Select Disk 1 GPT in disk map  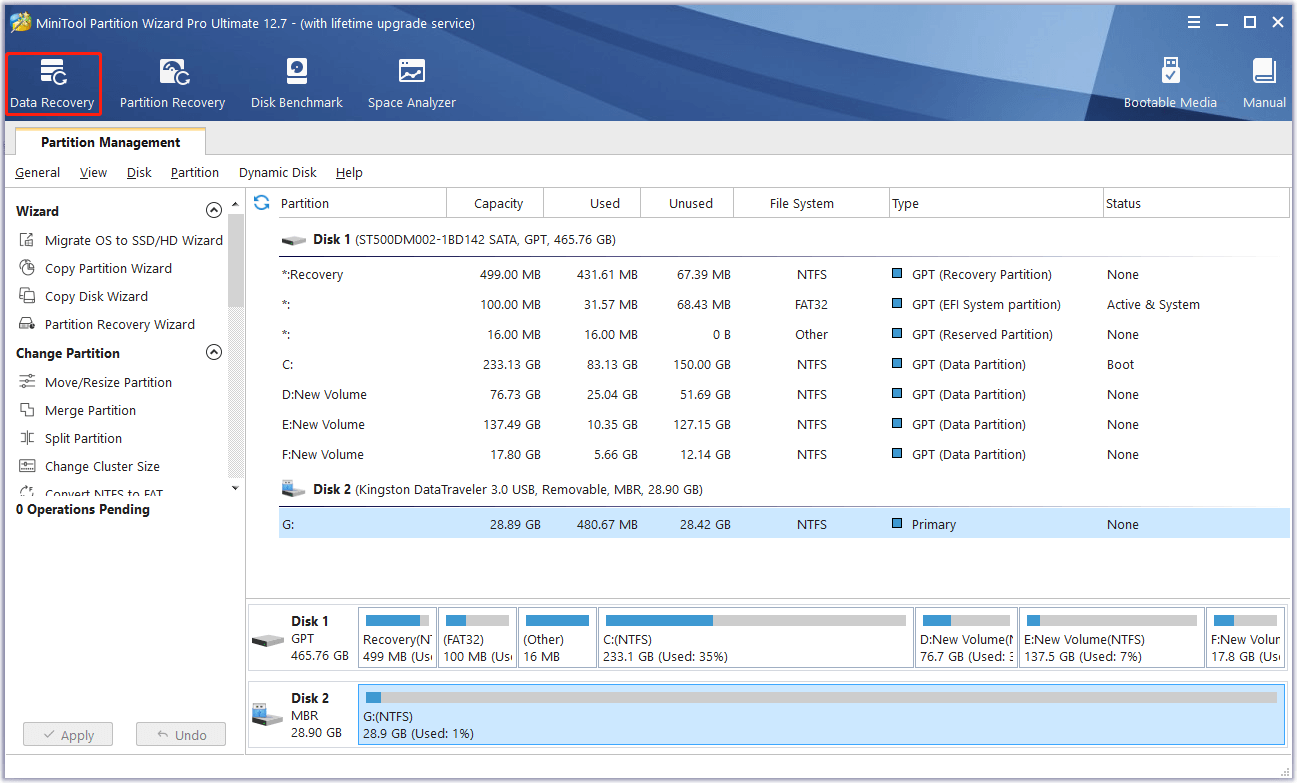pos(303,638)
